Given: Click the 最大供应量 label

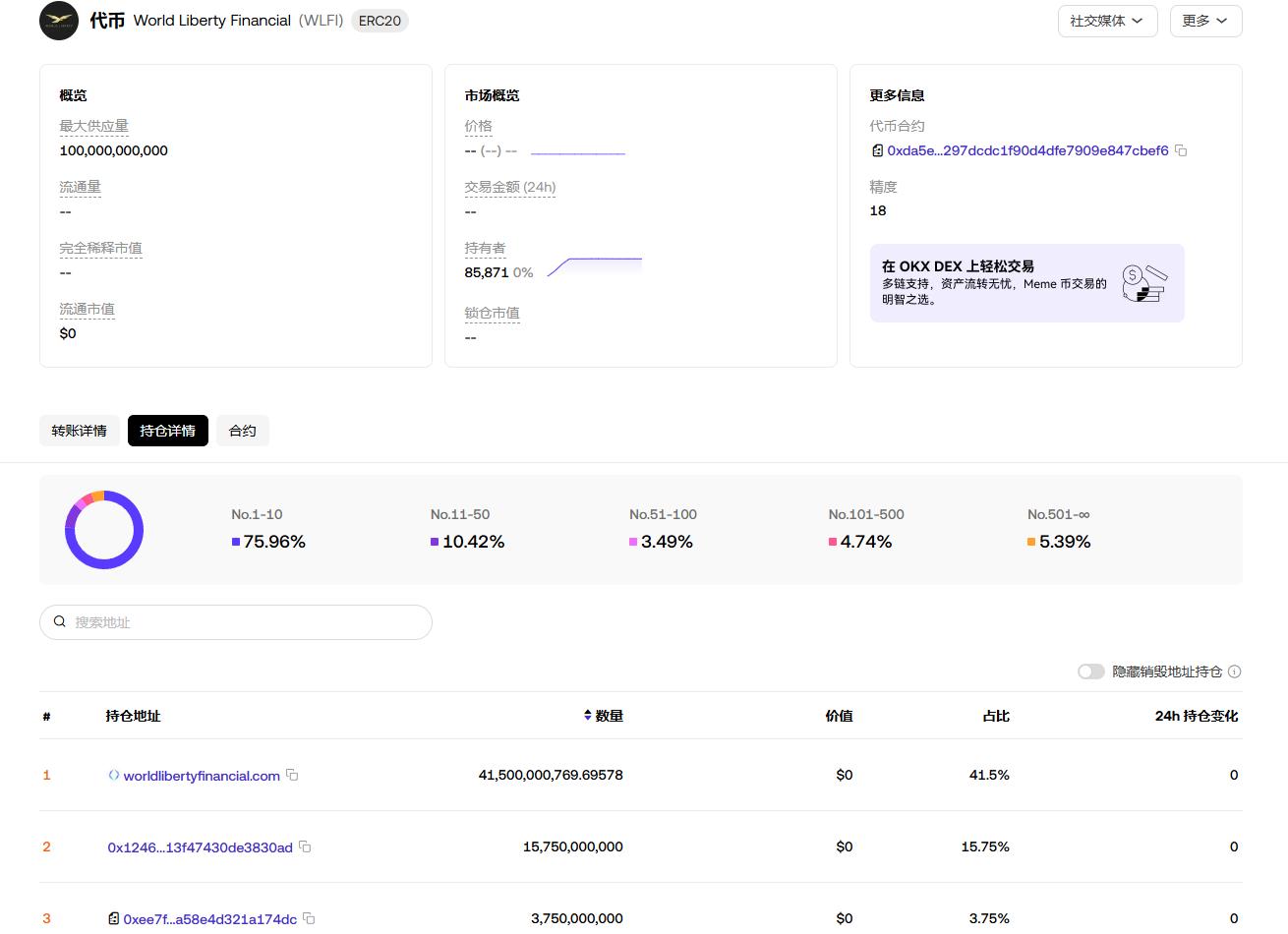Looking at the screenshot, I should [94, 126].
